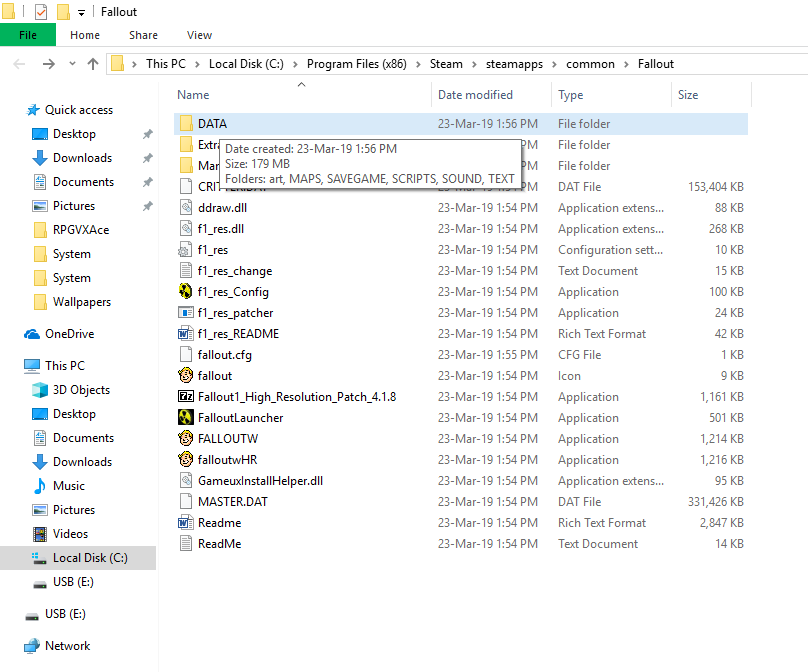The height and width of the screenshot is (672, 808).
Task: Switch to the Share ribbon tab
Action: coord(143,35)
